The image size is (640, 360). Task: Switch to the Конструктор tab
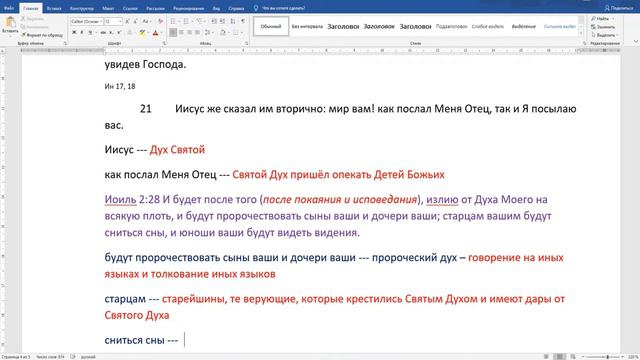pos(82,8)
